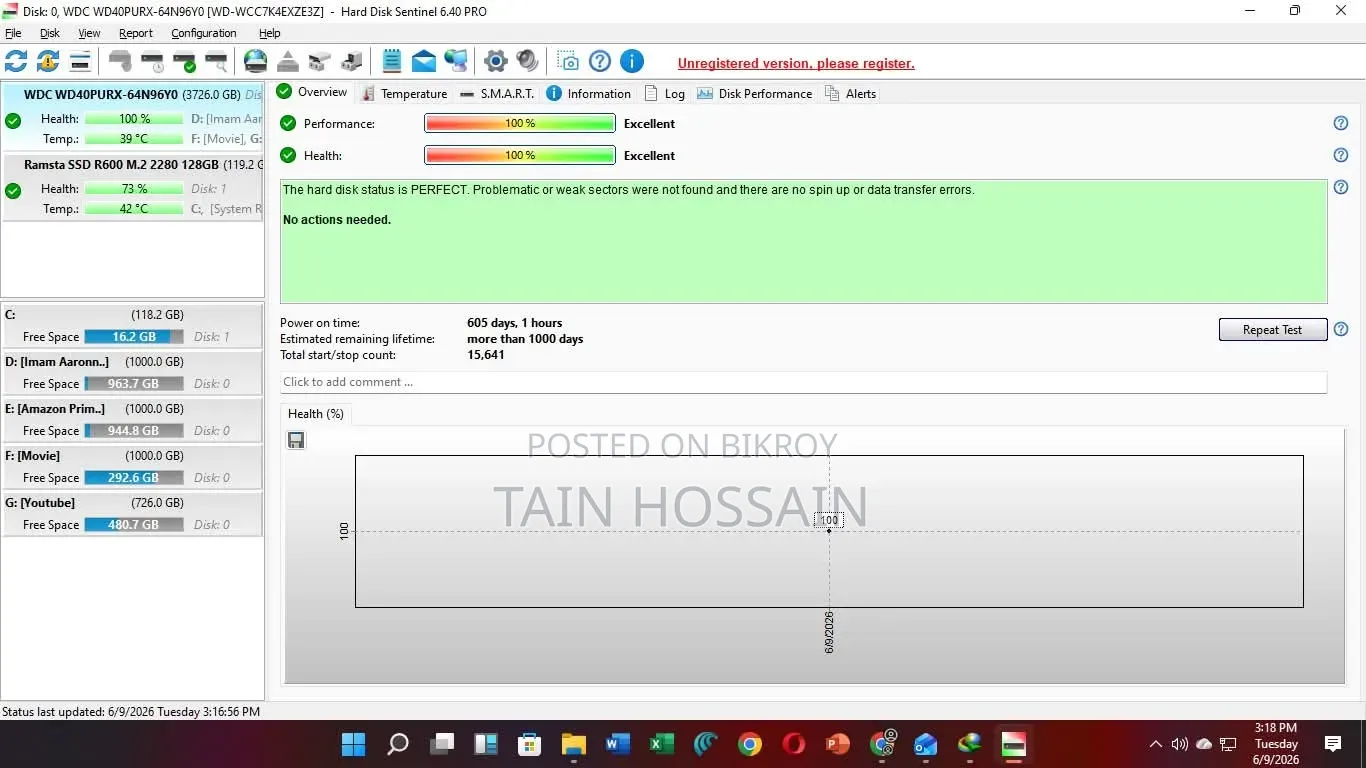Screen dimensions: 1366x768
Task: Click the help icon beside Performance row
Action: [1341, 123]
